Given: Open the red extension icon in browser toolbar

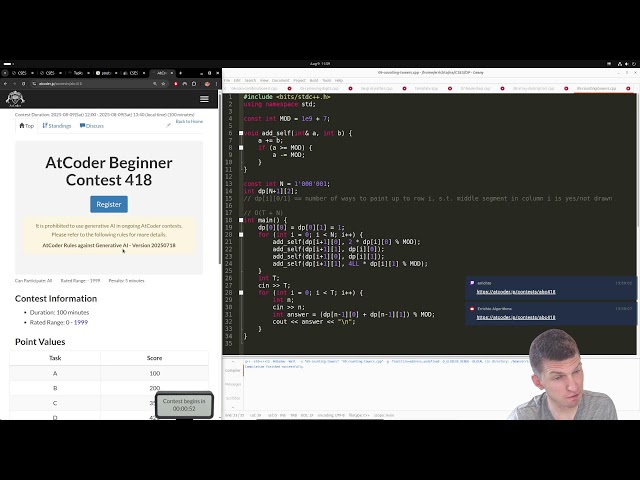Looking at the screenshot, I should pyautogui.click(x=176, y=84).
